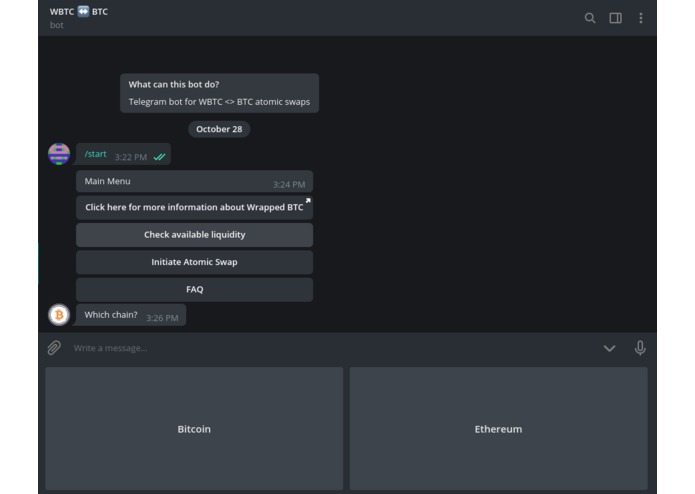Click the user avatar next to /start
Image resolution: width=695 pixels, height=494 pixels.
pyautogui.click(x=59, y=154)
